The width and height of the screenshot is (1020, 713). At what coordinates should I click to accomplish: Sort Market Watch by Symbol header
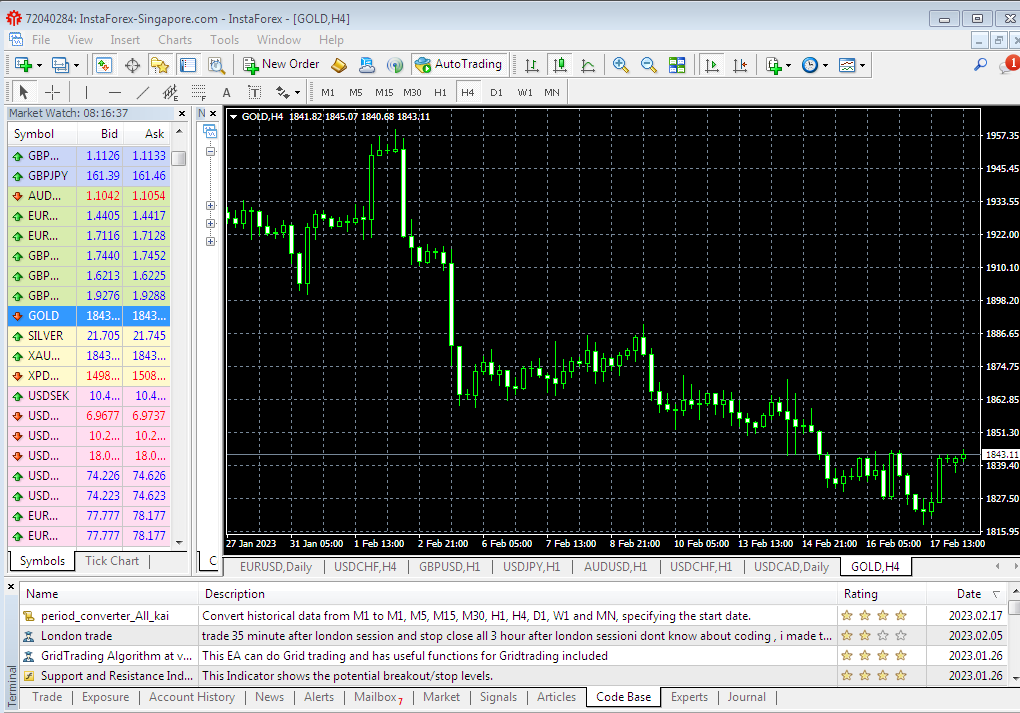(x=42, y=134)
